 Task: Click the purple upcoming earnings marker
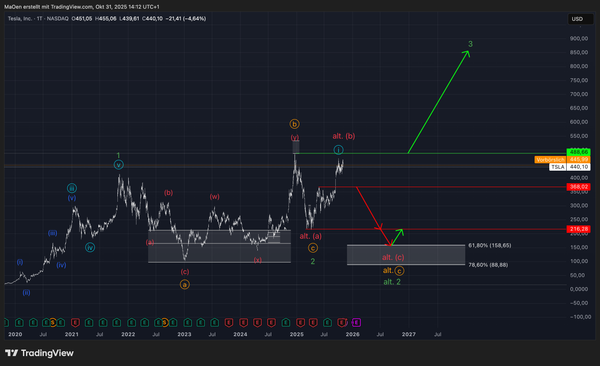[356, 323]
